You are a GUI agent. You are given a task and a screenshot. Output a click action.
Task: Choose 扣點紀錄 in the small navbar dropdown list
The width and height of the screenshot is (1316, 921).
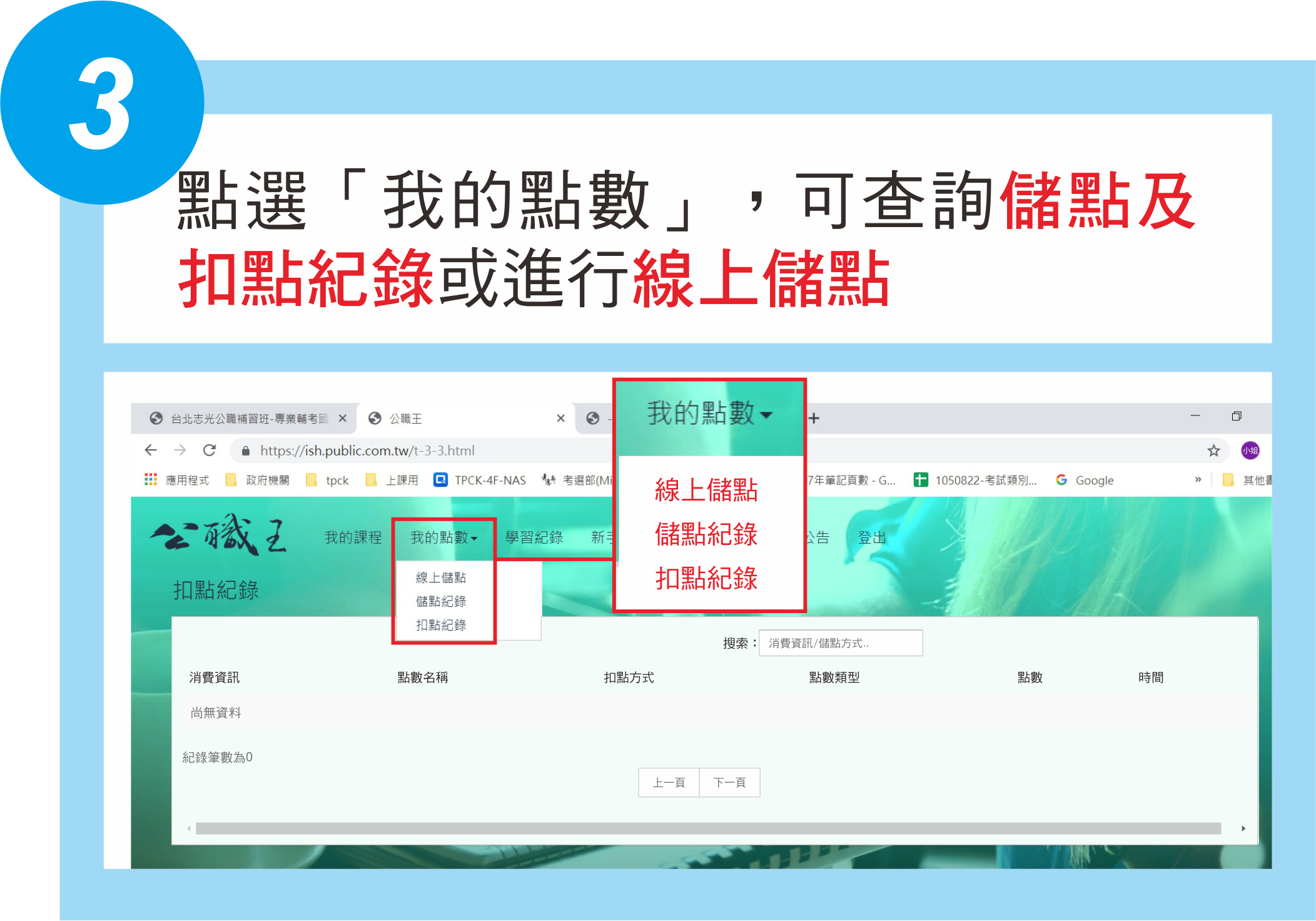point(441,625)
